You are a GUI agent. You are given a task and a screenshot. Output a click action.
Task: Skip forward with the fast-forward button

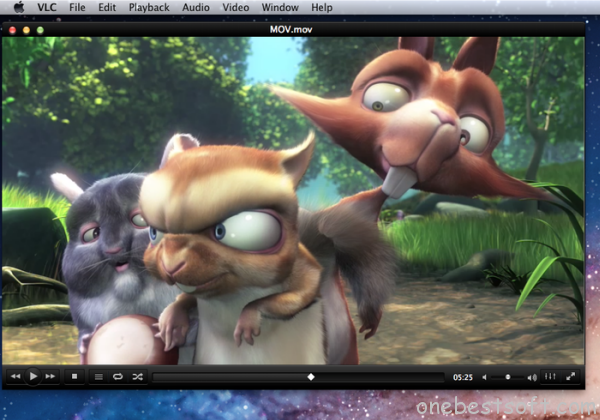click(51, 376)
